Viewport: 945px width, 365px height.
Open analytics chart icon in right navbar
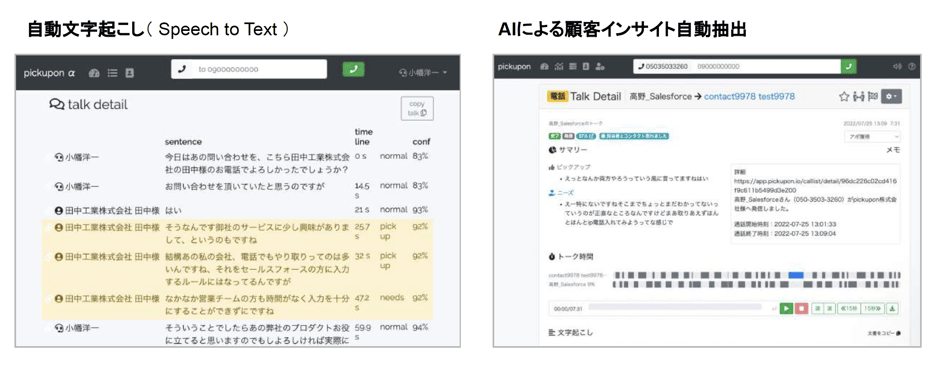[559, 67]
